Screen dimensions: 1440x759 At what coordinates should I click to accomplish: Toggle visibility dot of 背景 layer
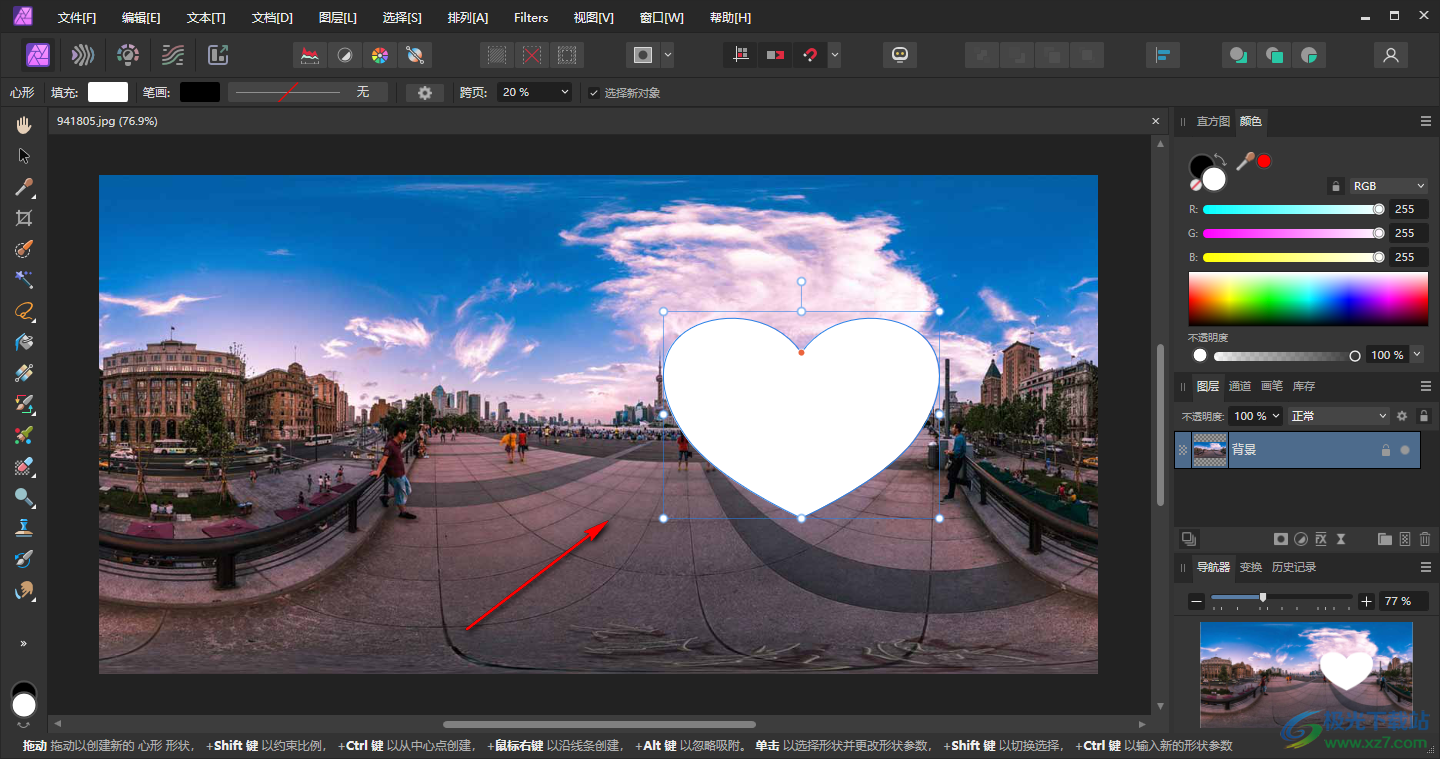pyautogui.click(x=1405, y=450)
